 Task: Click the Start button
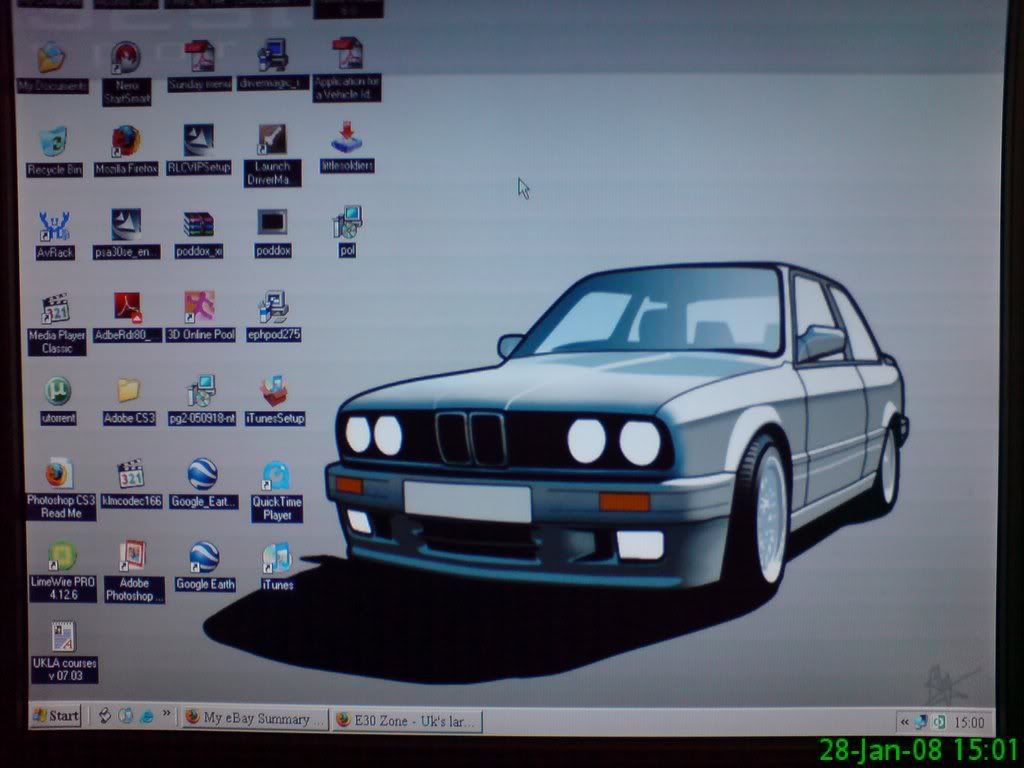click(55, 715)
